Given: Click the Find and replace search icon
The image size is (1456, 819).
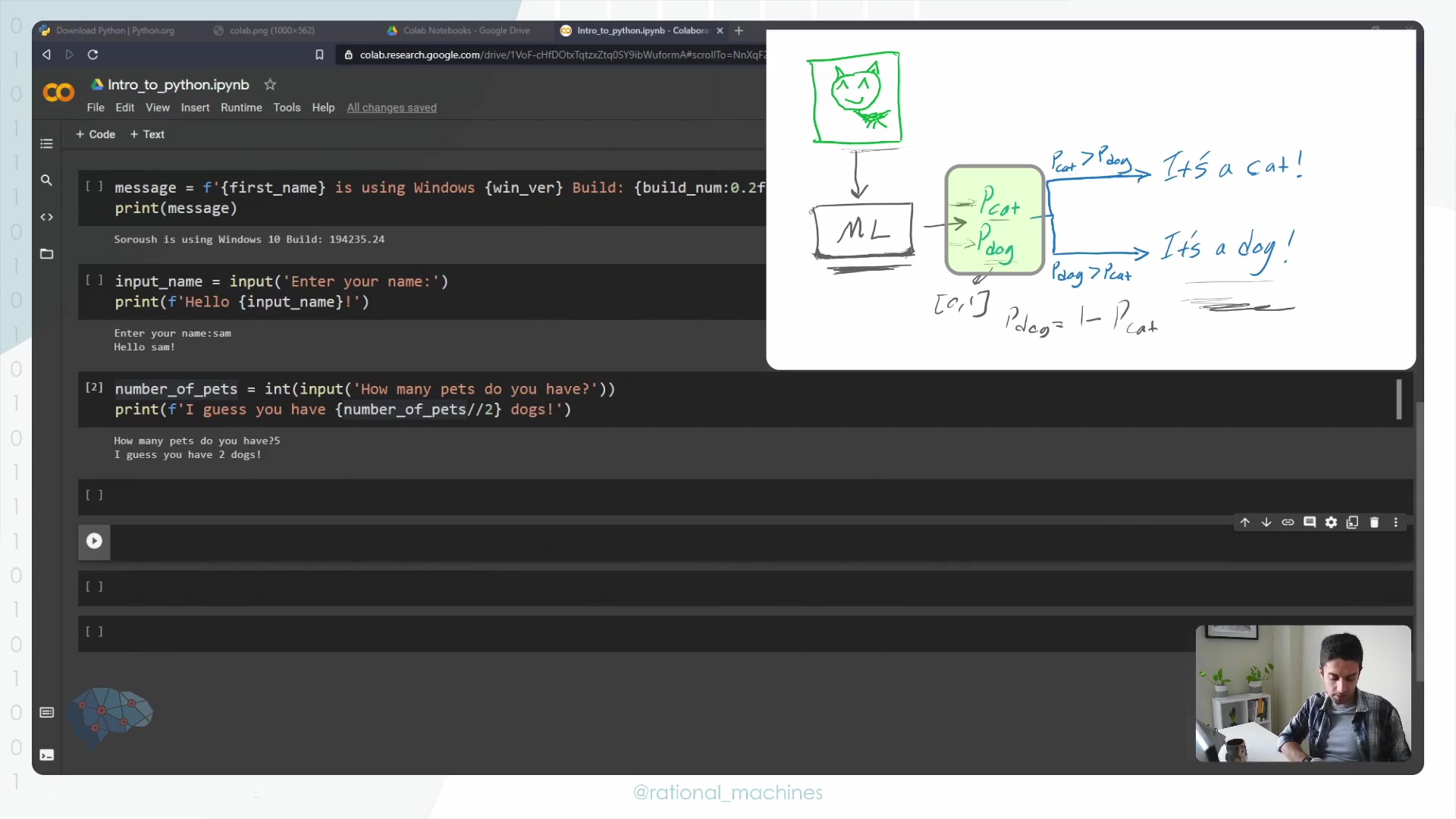Looking at the screenshot, I should [46, 180].
